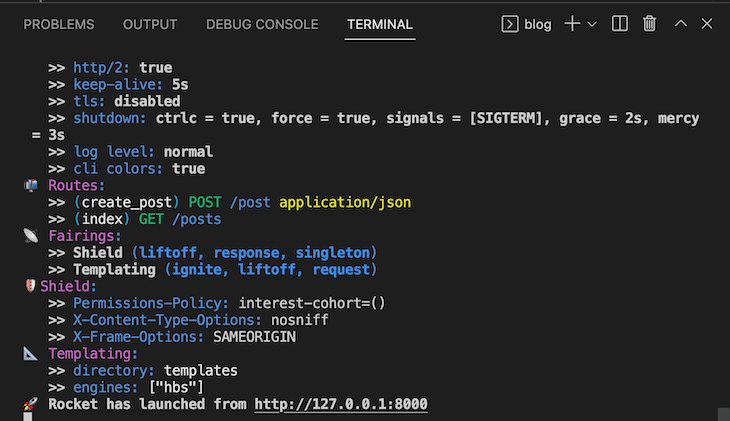Expand the launch profile dropdown chevron
Image resolution: width=730 pixels, height=421 pixels.
pyautogui.click(x=592, y=24)
